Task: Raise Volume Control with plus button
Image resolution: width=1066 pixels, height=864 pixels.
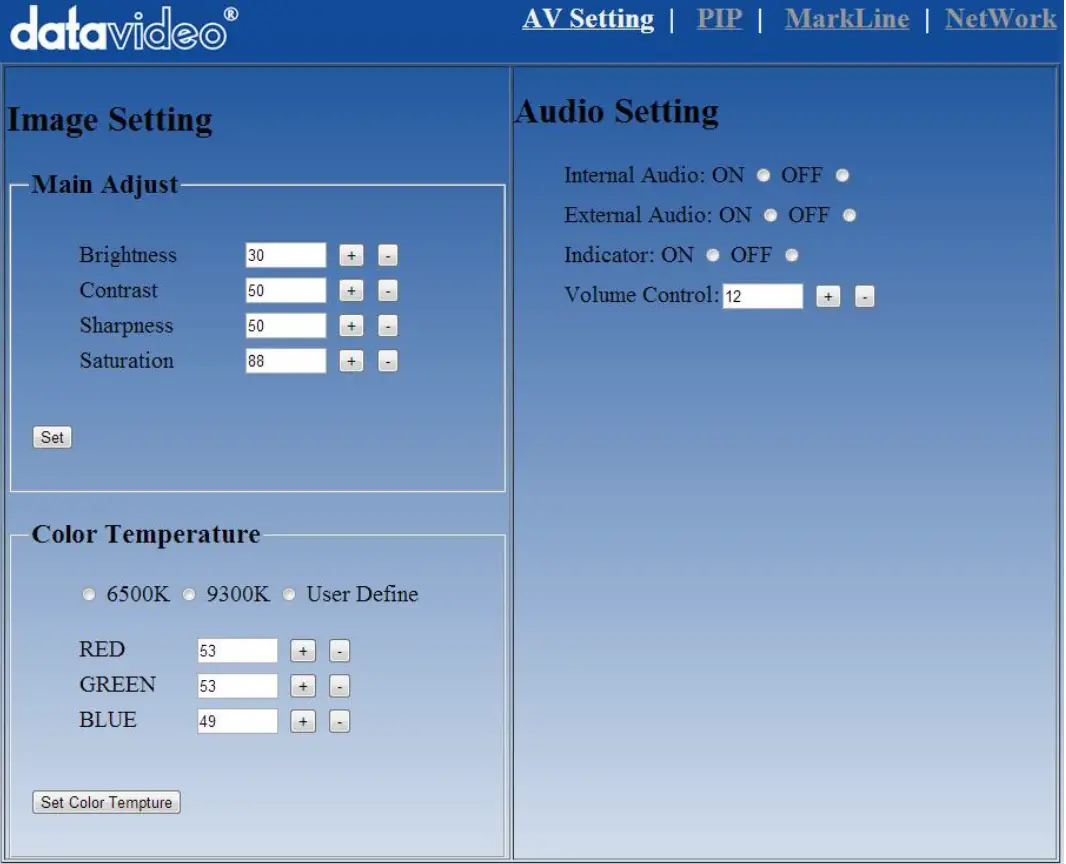Action: 828,297
